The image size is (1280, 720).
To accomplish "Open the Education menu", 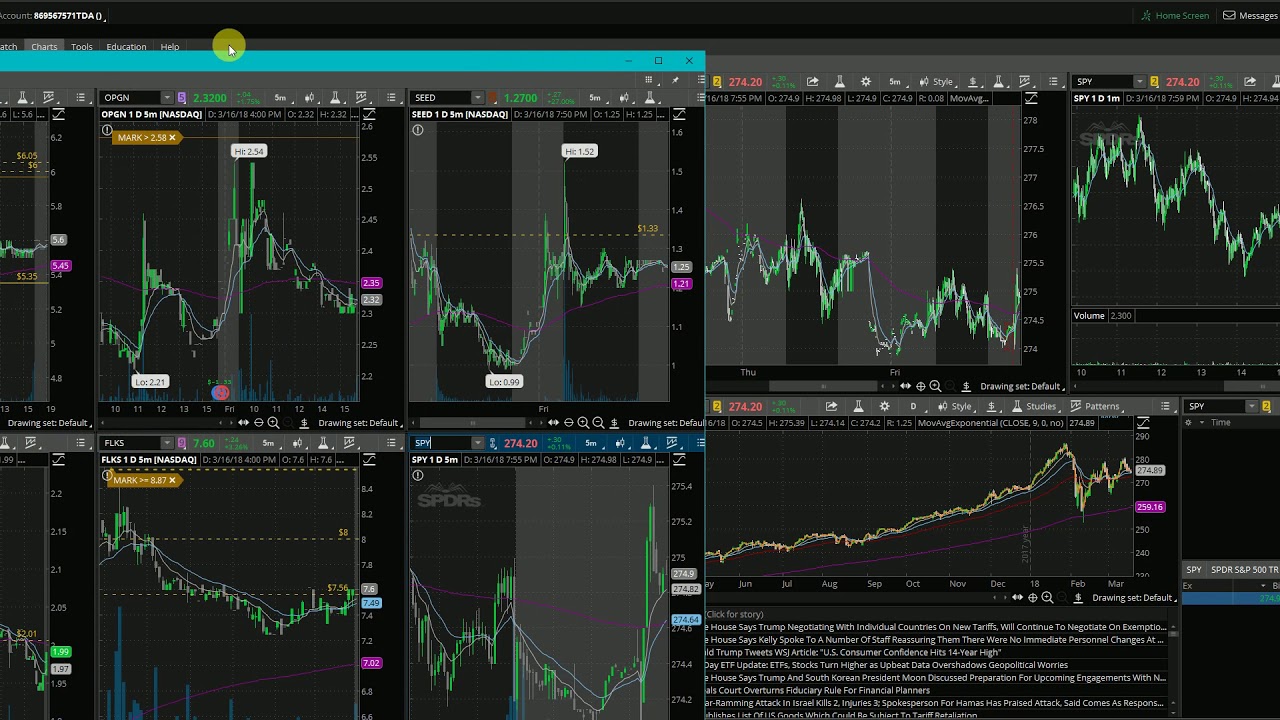I will click(x=126, y=47).
